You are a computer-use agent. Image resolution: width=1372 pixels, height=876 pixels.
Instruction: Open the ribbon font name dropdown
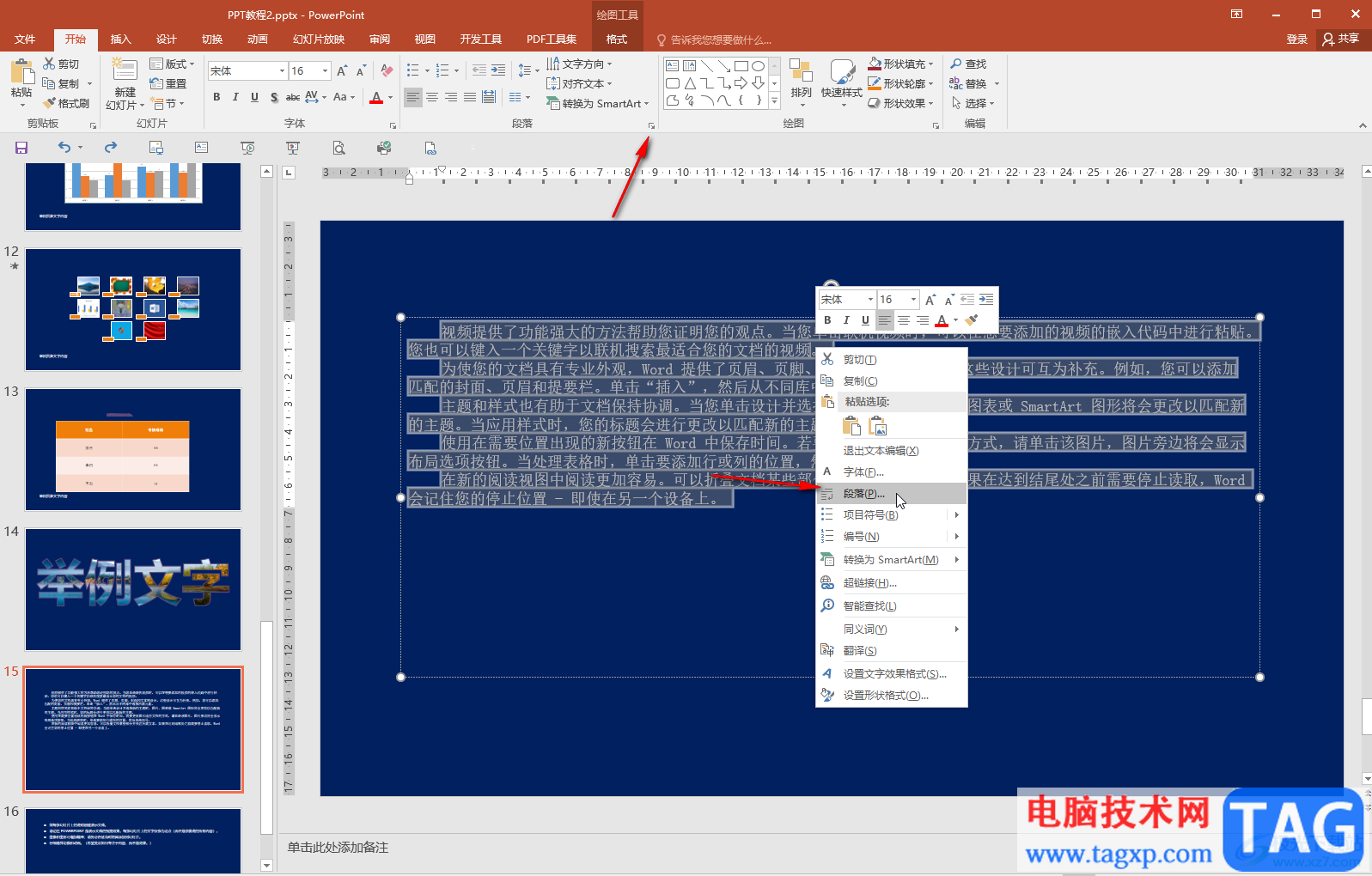click(282, 70)
